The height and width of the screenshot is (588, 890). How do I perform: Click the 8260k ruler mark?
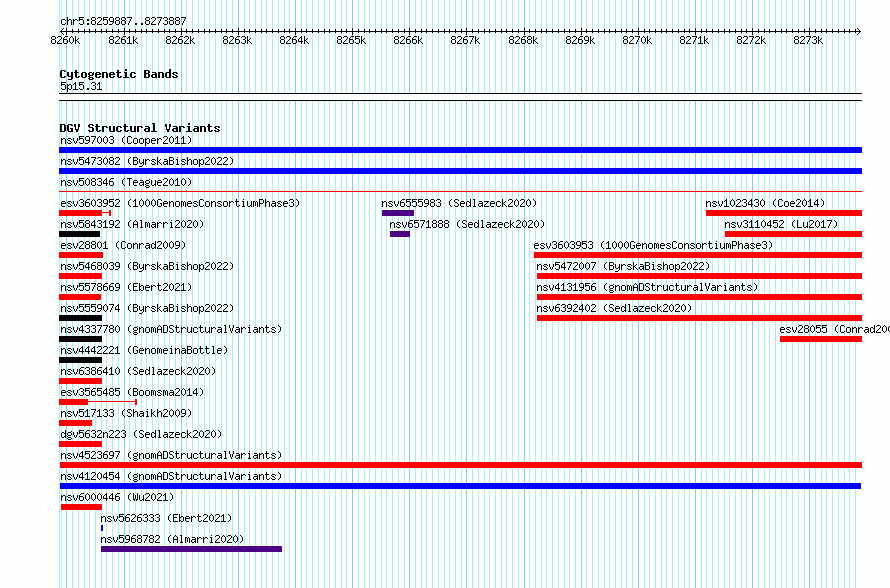[65, 40]
